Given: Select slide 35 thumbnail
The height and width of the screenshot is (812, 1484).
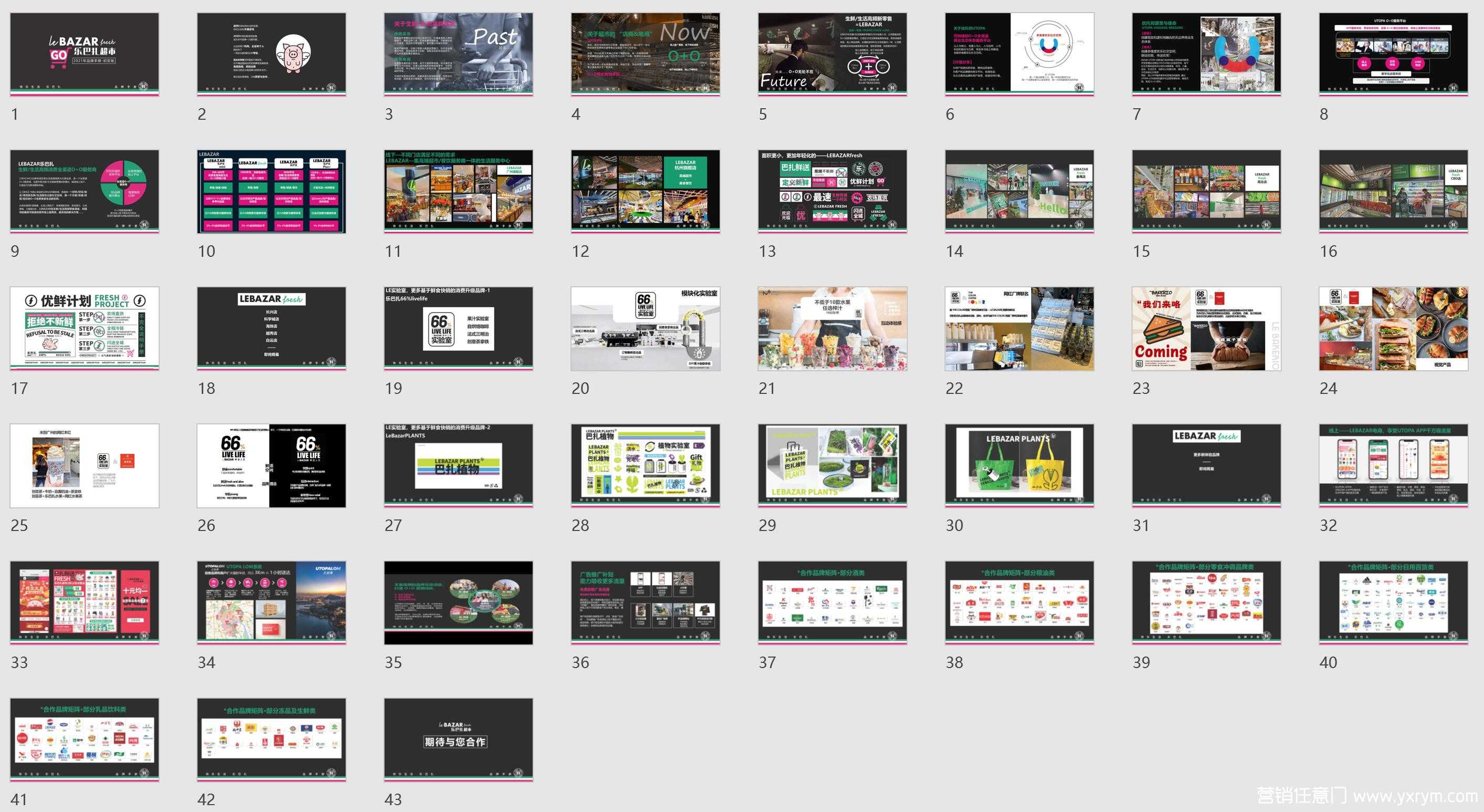Looking at the screenshot, I should pos(459,602).
